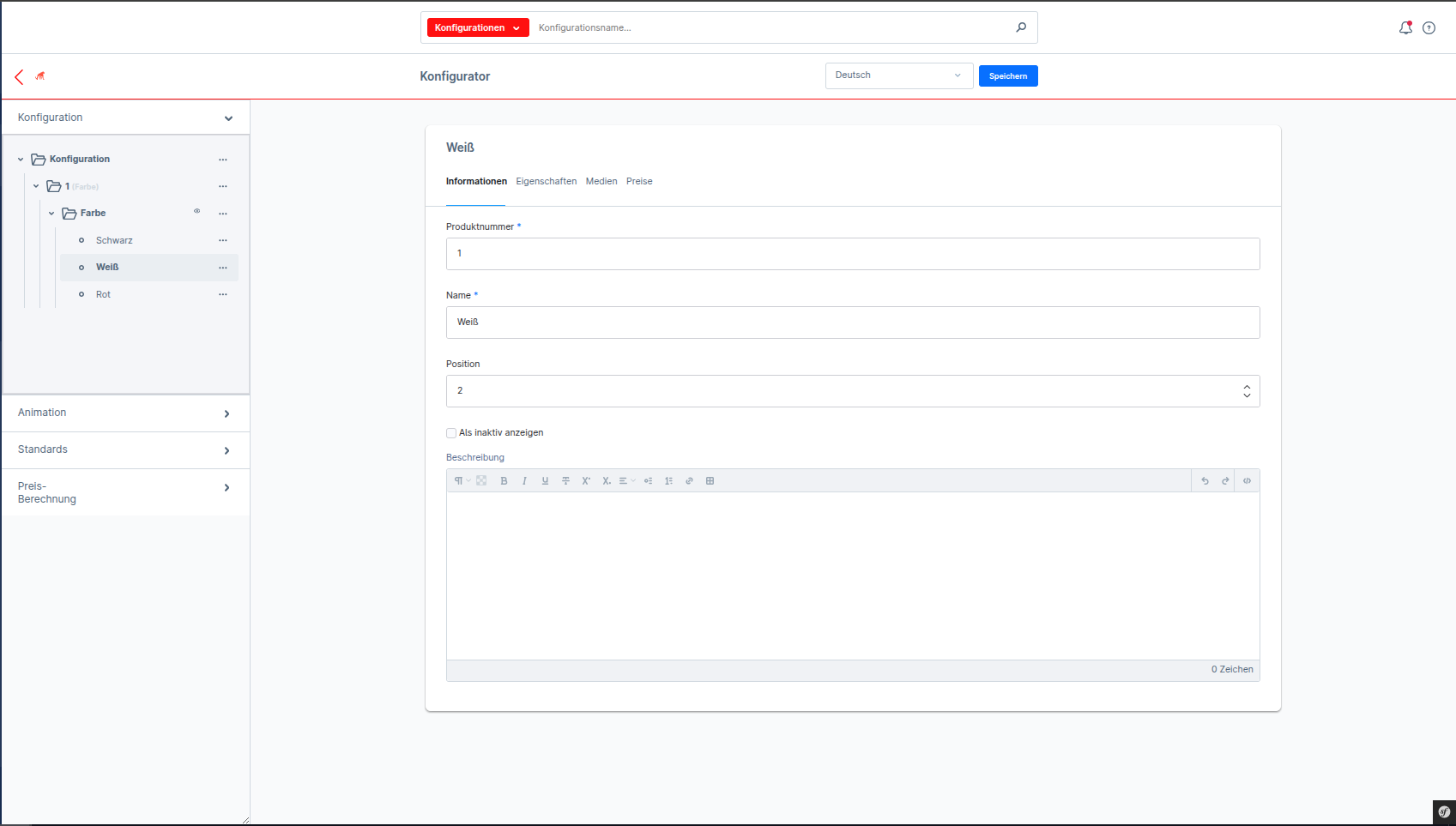The width and height of the screenshot is (1456, 826).
Task: Open text alignment dropdown in editor toolbar
Action: 627,481
